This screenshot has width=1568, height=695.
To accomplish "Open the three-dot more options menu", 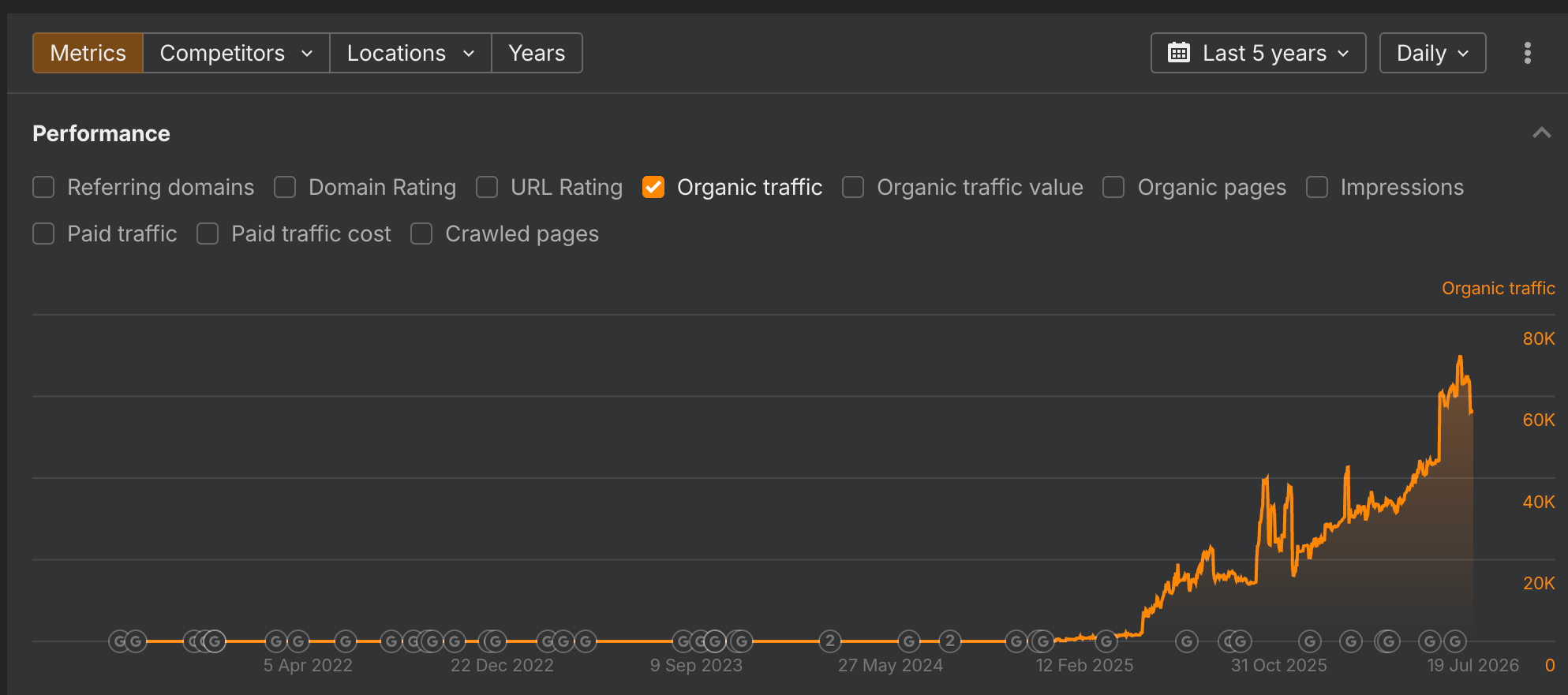I will (x=1528, y=53).
